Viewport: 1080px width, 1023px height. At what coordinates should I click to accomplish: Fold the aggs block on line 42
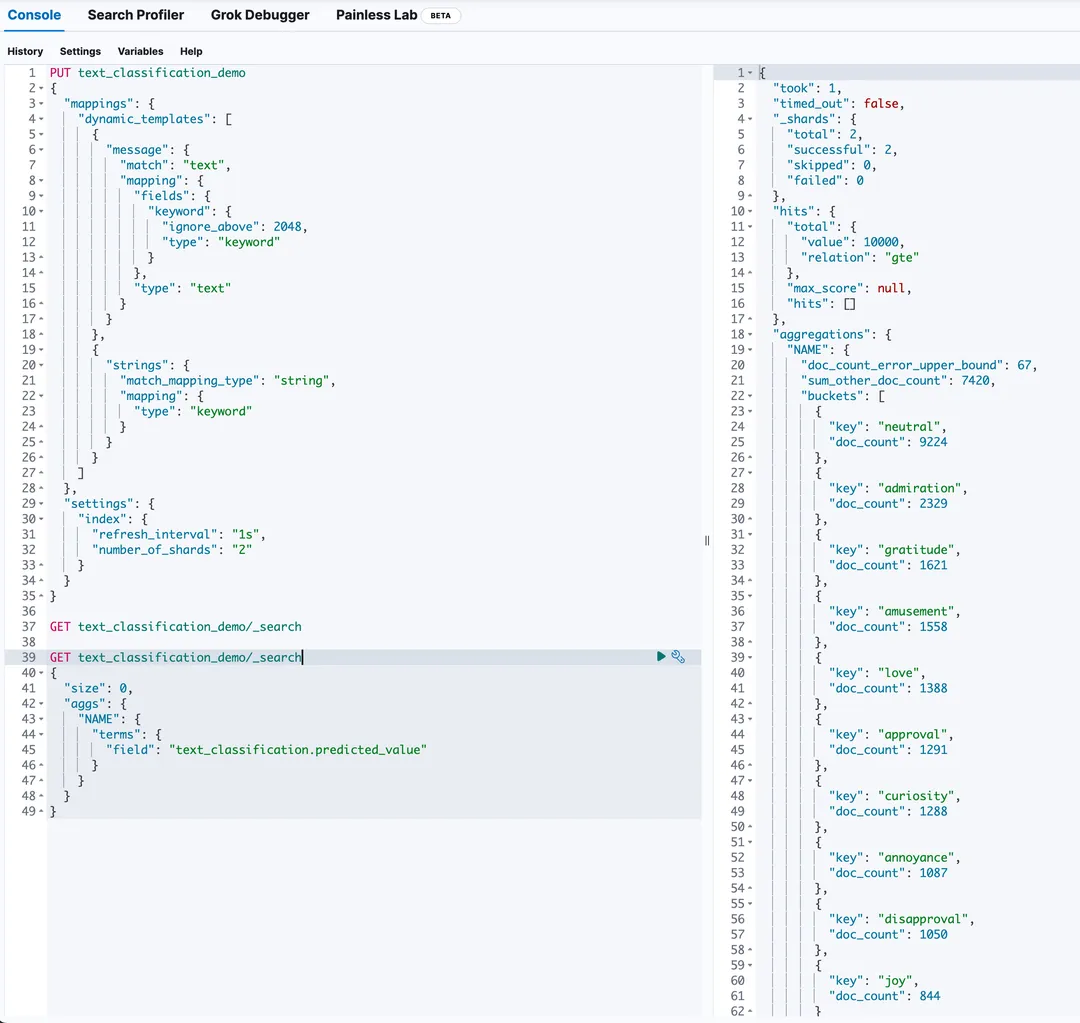[40, 704]
